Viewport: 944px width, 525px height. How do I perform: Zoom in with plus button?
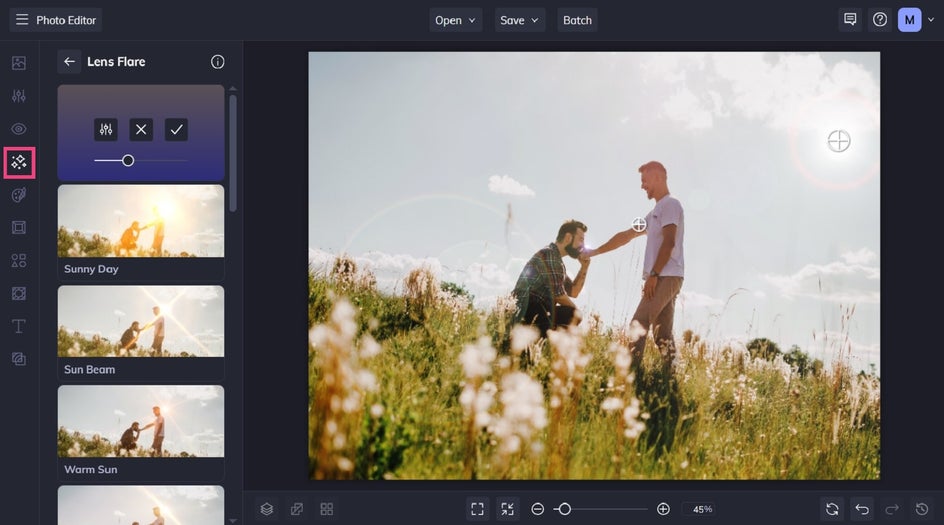[x=663, y=509]
